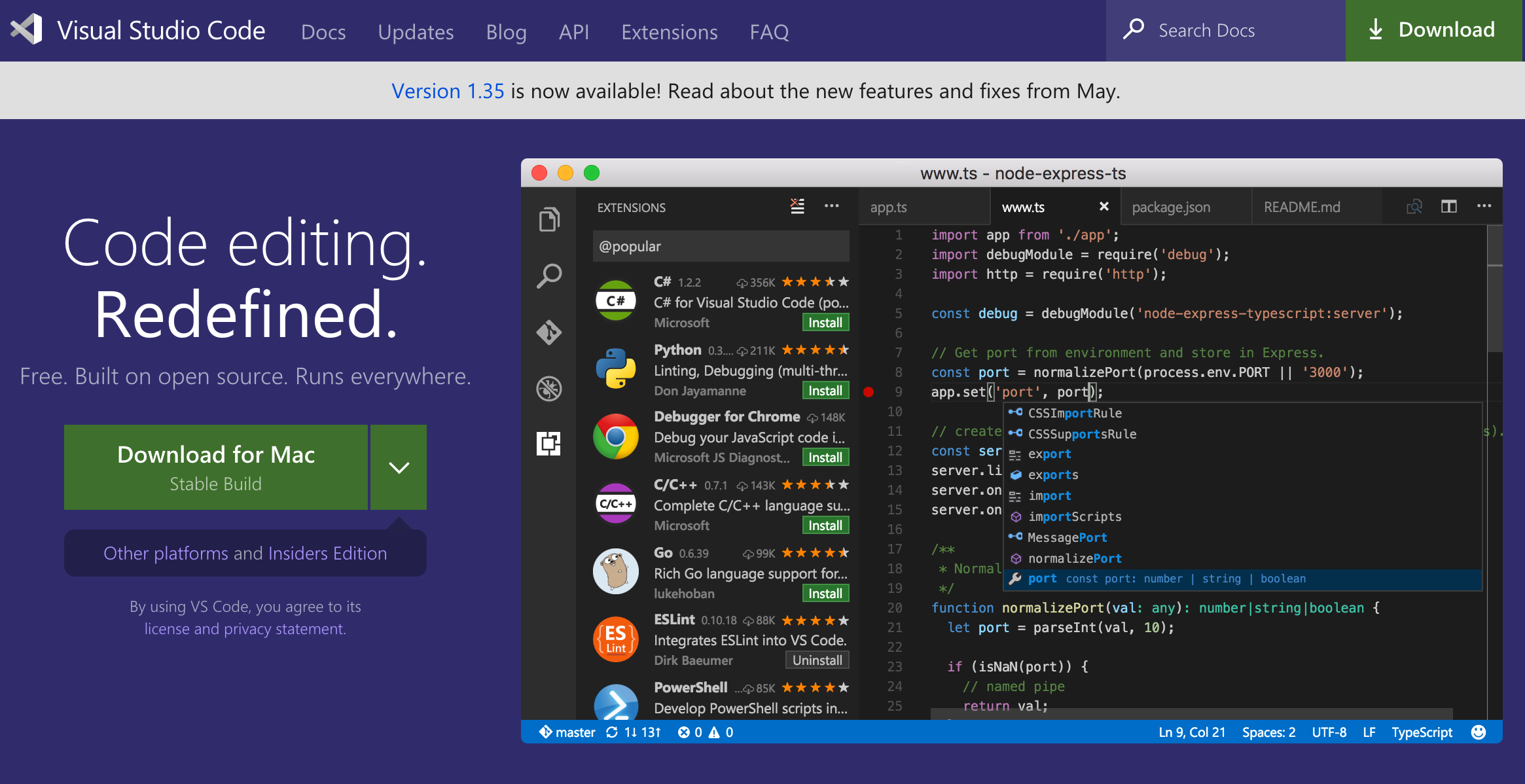
Task: Click the clear extensions list icon
Action: click(797, 207)
